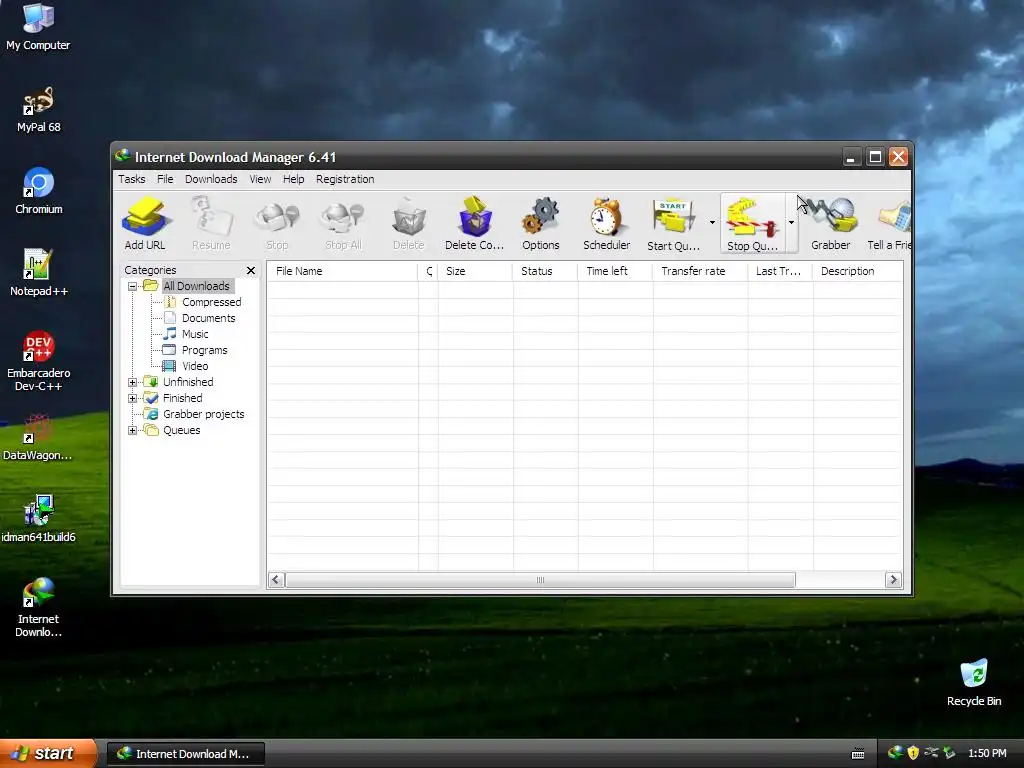
Task: Select the Queues category
Action: (182, 430)
